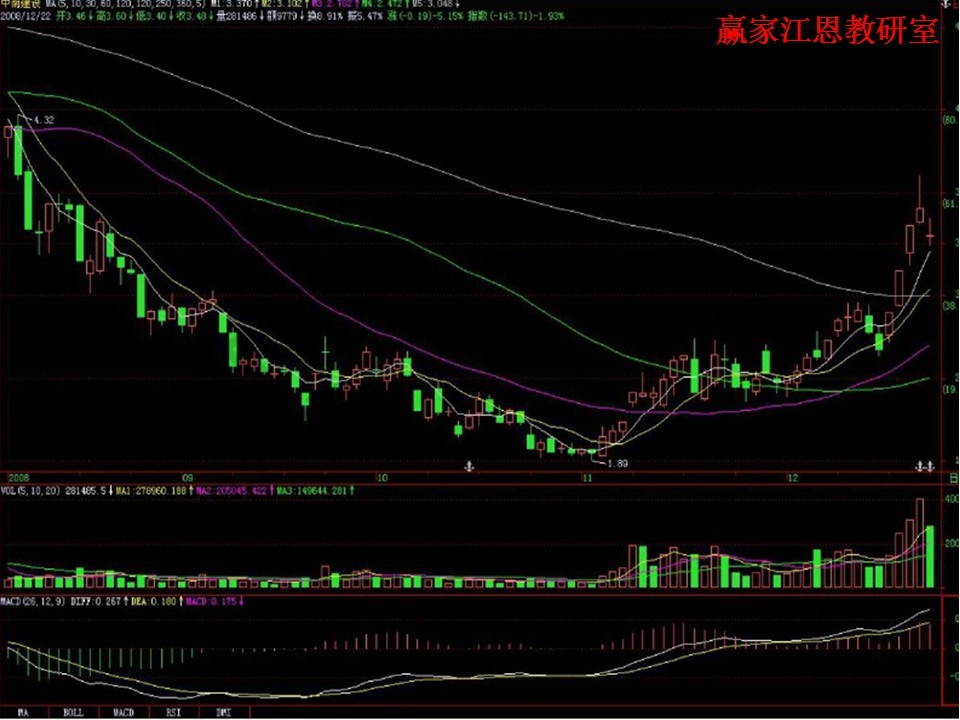This screenshot has height=720, width=960.
Task: Click the 12 month marker on timeline
Action: pos(792,478)
